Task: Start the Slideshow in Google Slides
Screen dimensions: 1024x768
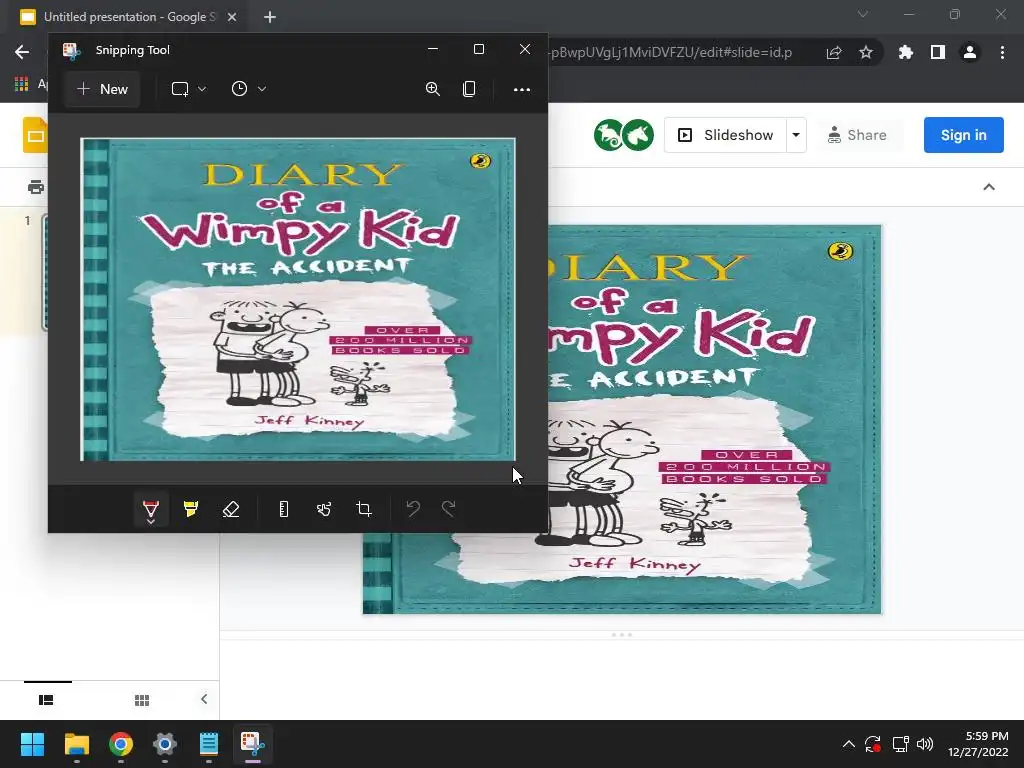Action: point(726,135)
